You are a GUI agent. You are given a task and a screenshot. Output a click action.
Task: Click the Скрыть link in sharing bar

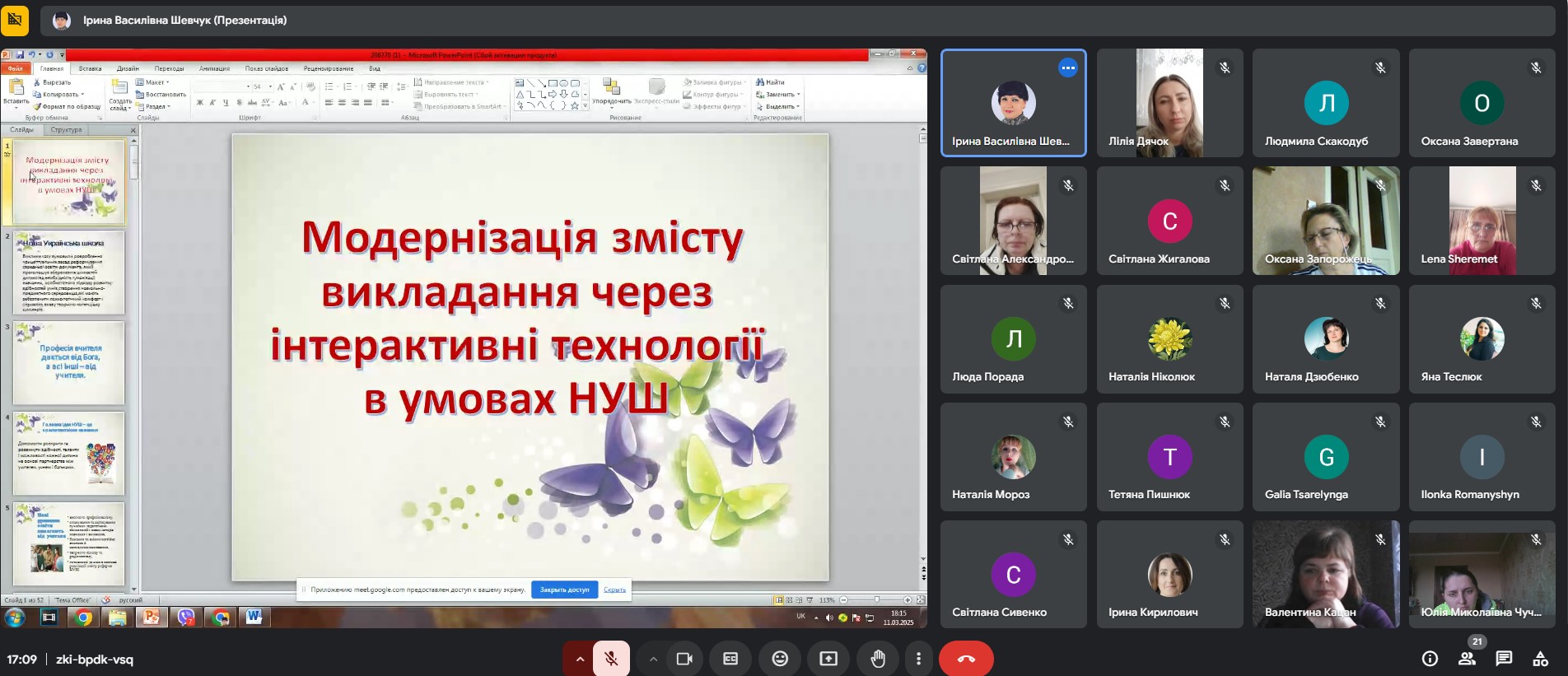(x=614, y=590)
